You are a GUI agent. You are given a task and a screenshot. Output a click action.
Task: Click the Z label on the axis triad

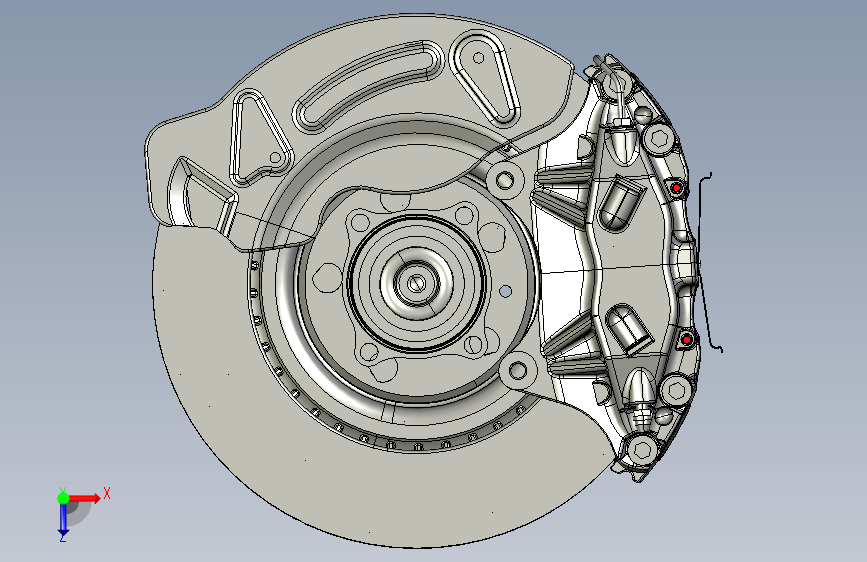coord(63,538)
